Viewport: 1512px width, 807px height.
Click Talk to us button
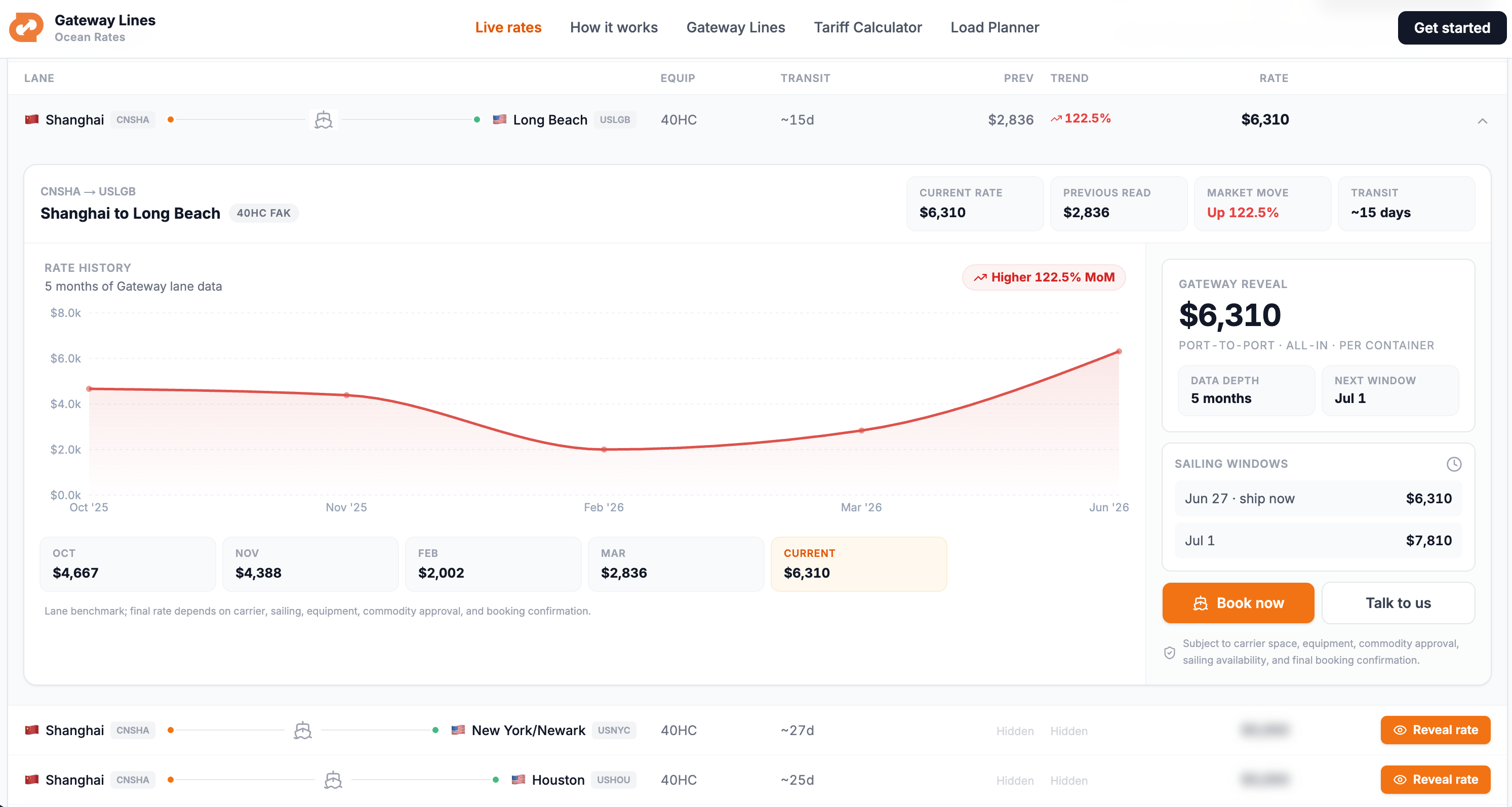(1398, 603)
